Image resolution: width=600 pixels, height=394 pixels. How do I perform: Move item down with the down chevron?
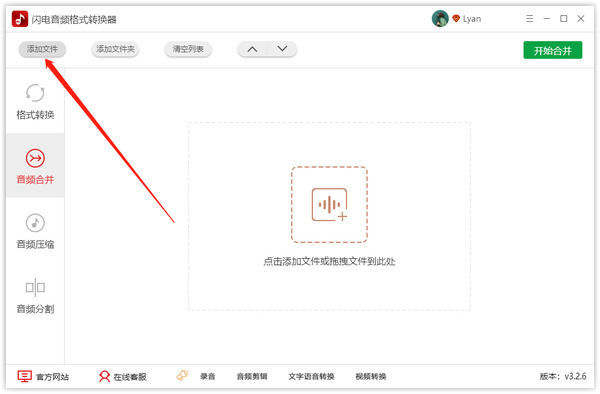click(x=282, y=49)
